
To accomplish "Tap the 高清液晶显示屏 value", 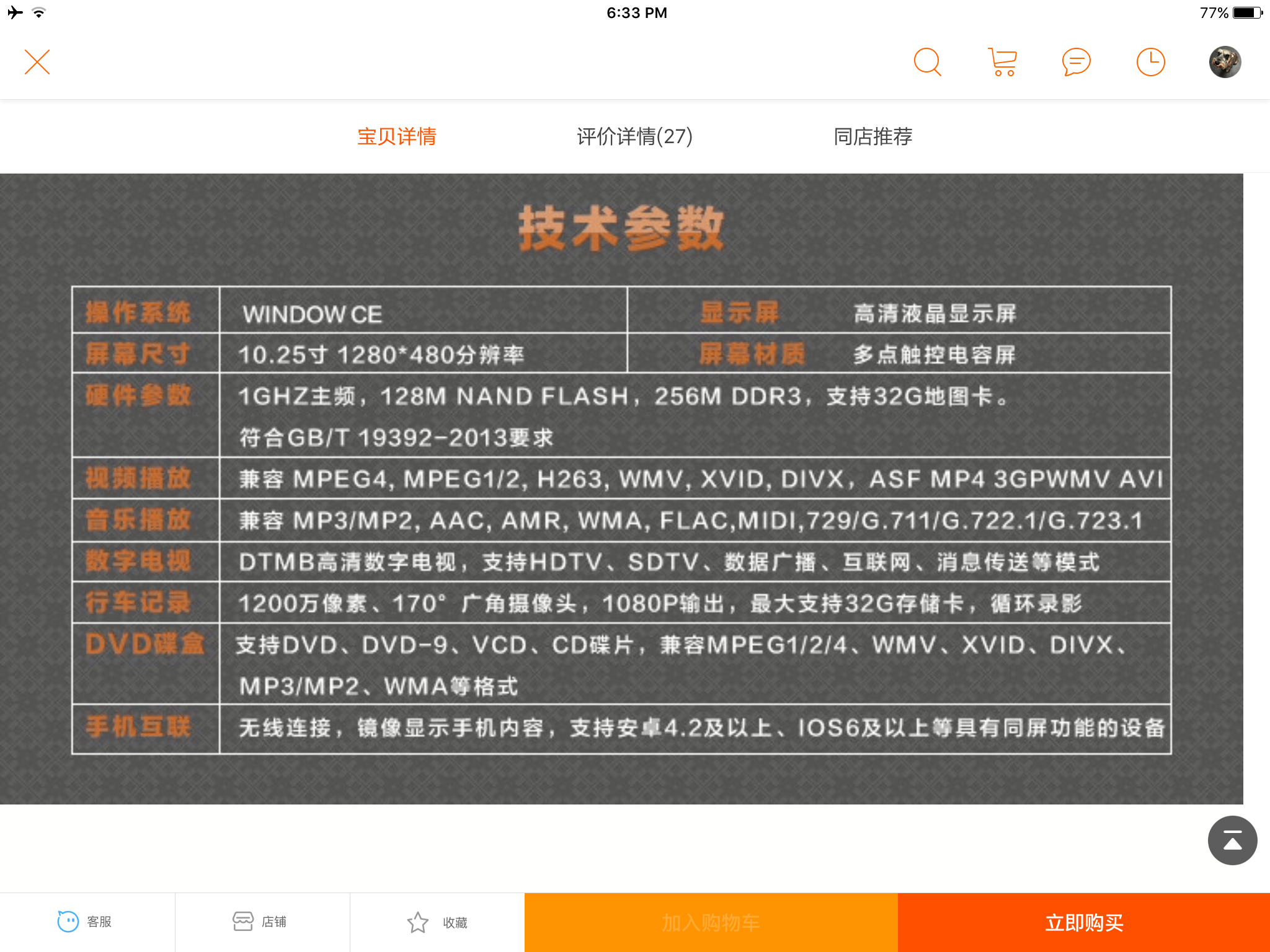I will coord(935,314).
